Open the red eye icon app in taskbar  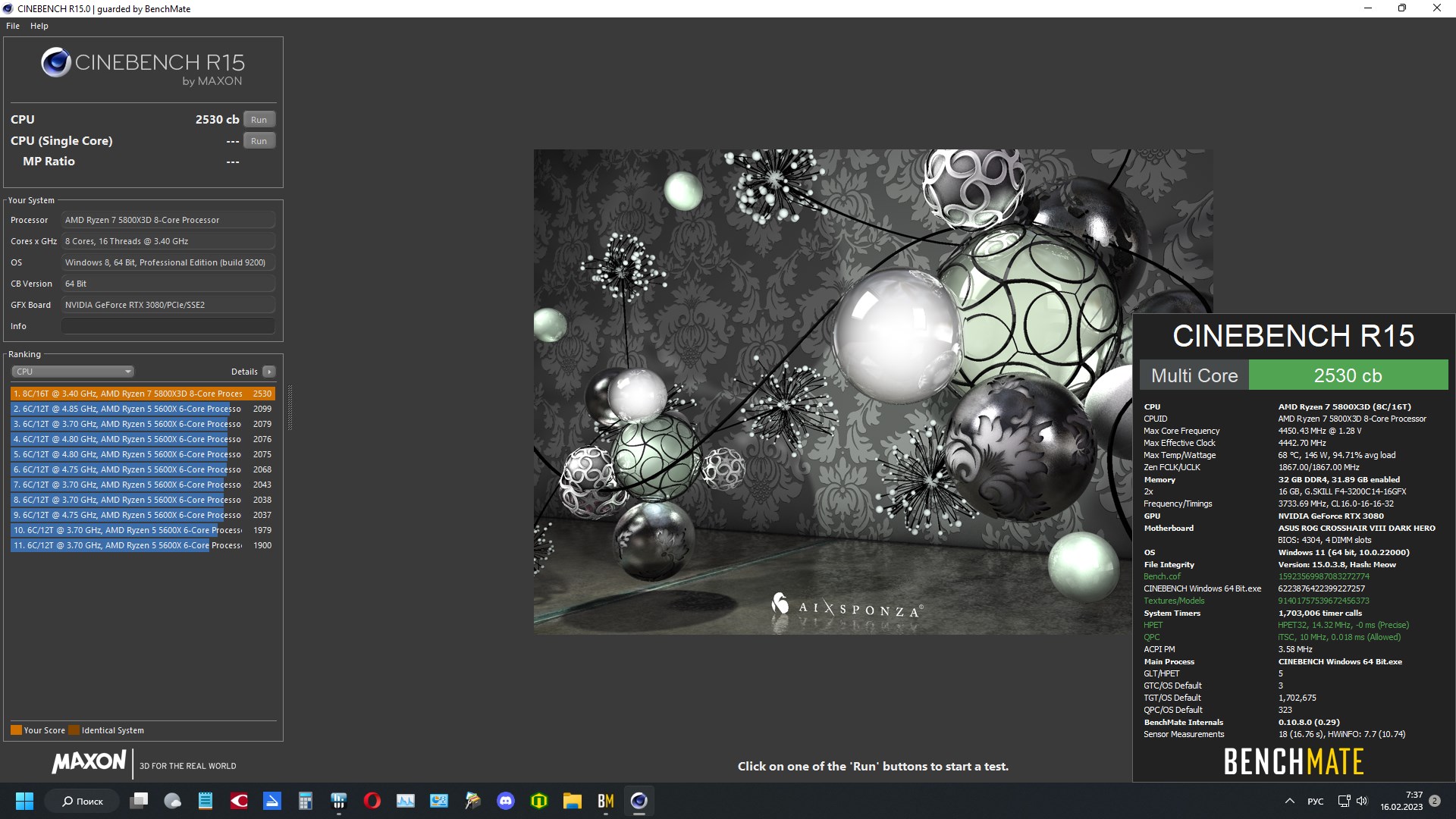239,801
